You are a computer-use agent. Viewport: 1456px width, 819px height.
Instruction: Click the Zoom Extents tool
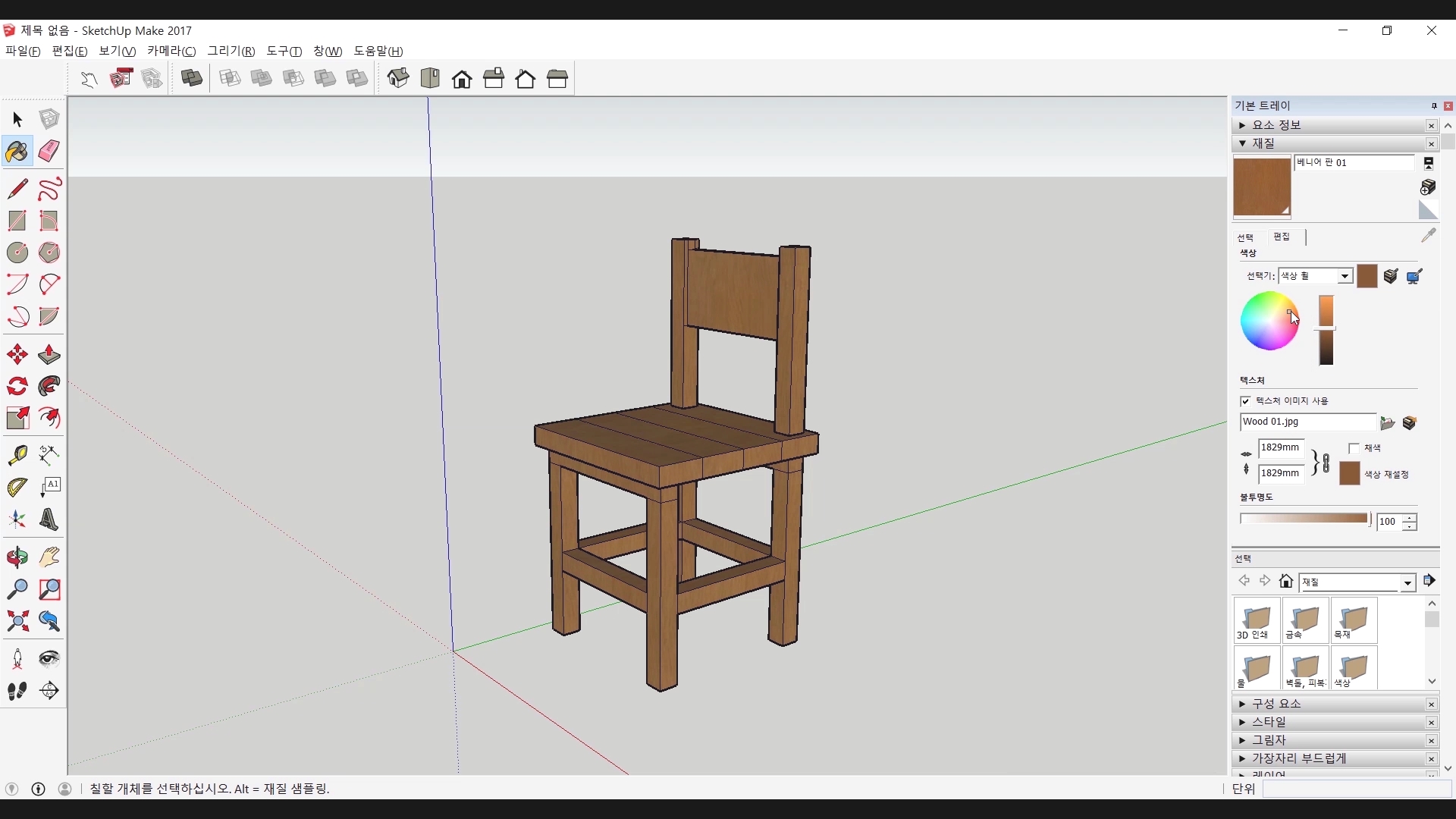(17, 621)
